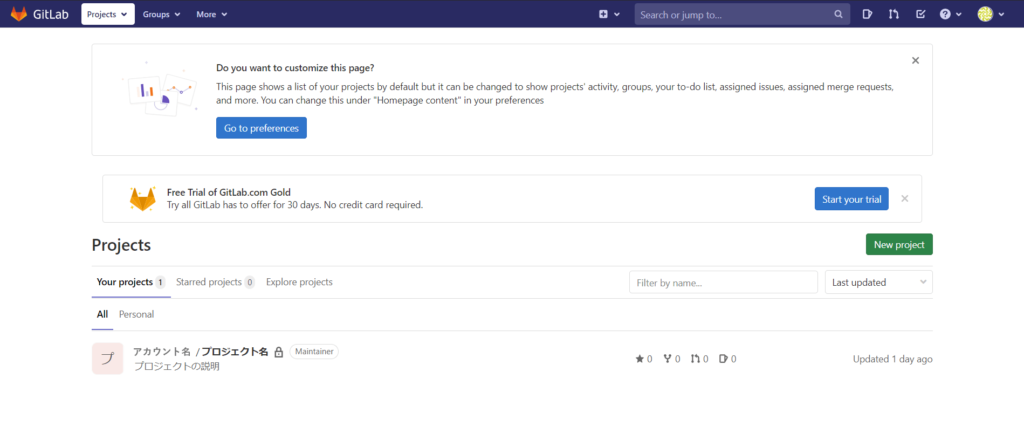Image resolution: width=1024 pixels, height=447 pixels.
Task: Click the New project button
Action: pyautogui.click(x=899, y=244)
